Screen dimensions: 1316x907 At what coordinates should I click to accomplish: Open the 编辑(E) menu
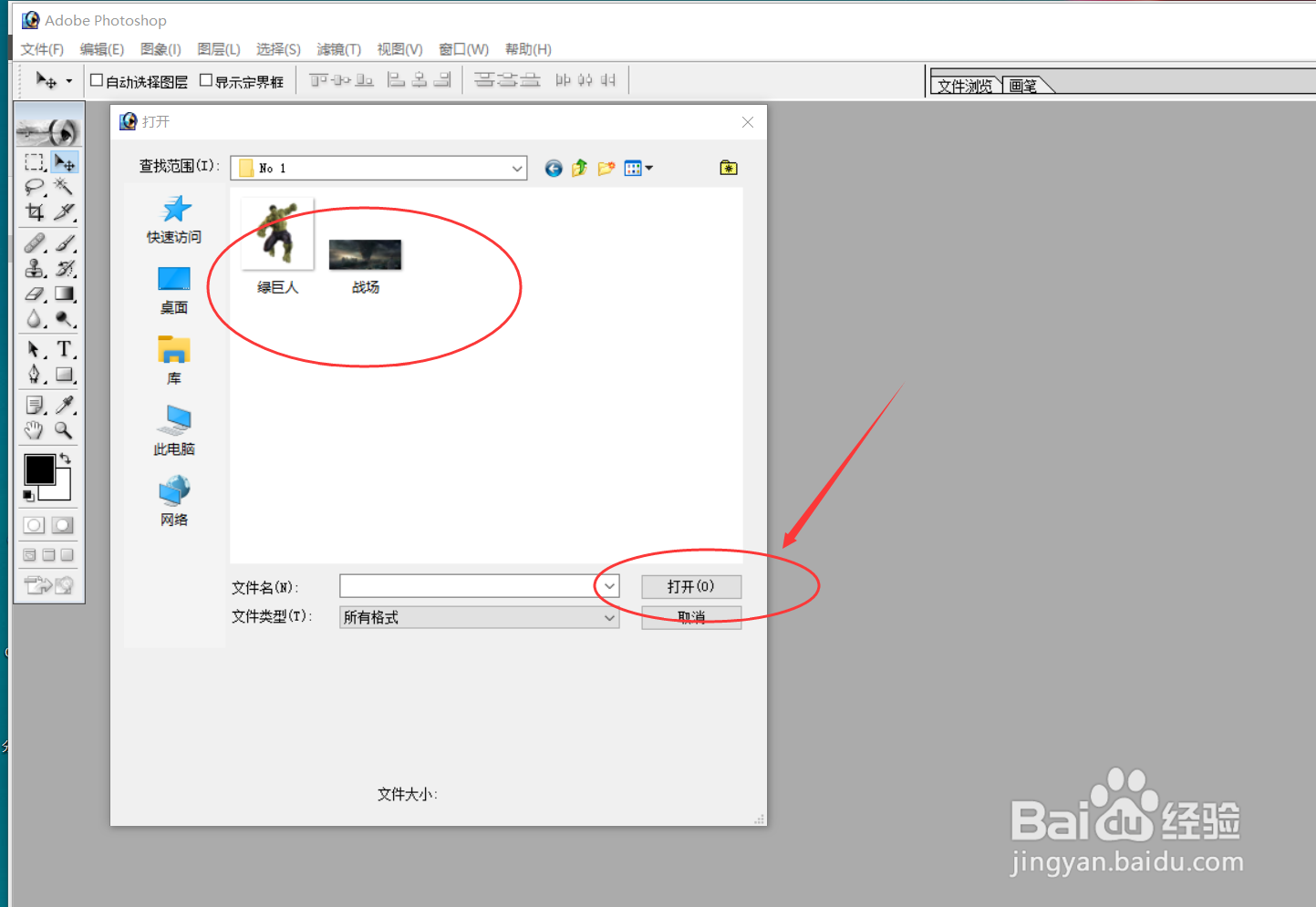(x=101, y=49)
